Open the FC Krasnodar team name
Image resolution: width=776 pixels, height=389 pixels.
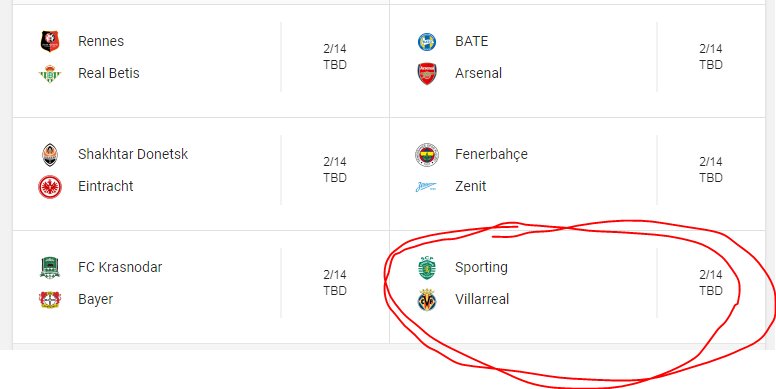click(120, 267)
